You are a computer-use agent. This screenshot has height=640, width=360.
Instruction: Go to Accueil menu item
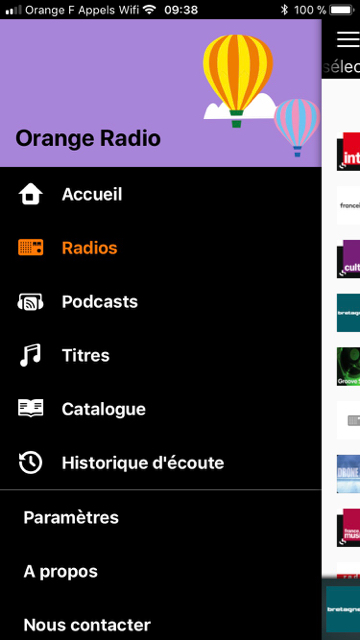[92, 194]
